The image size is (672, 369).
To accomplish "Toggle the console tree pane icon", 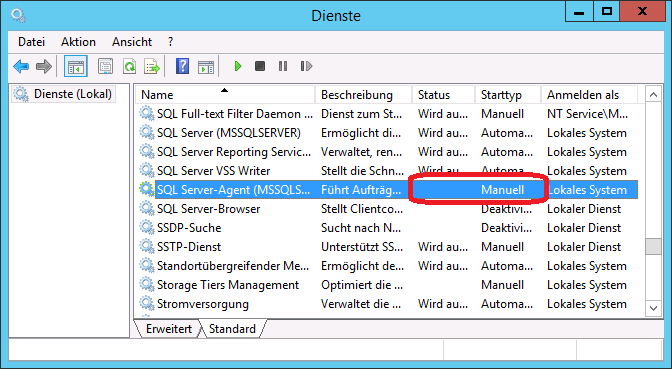I will [76, 66].
